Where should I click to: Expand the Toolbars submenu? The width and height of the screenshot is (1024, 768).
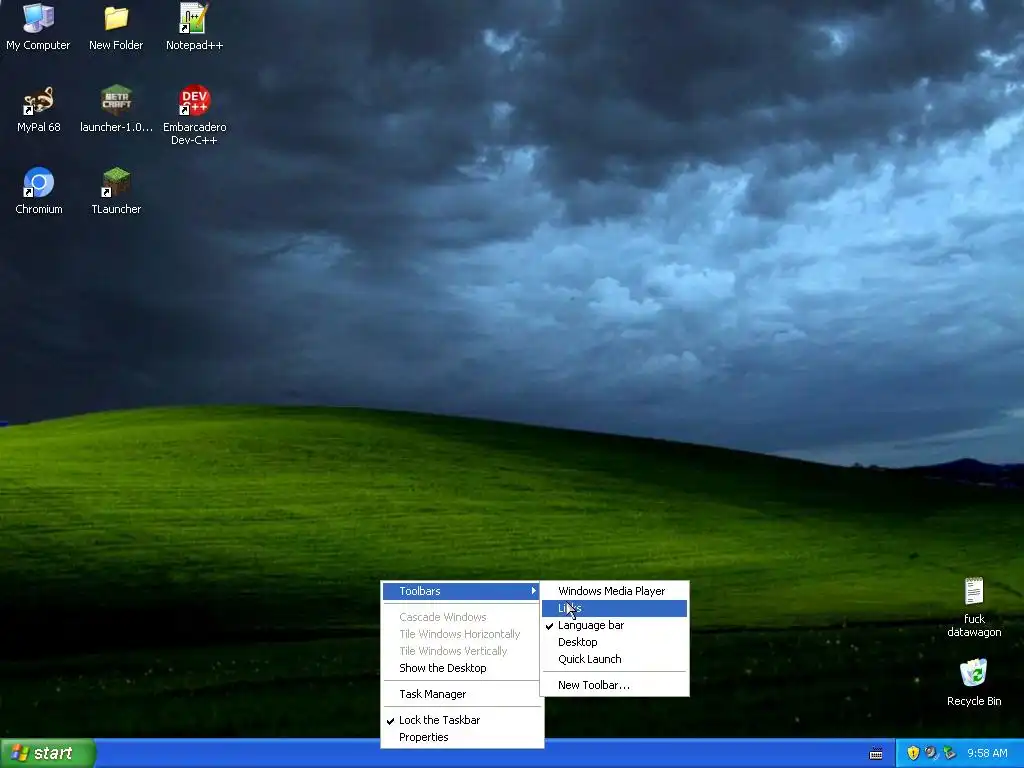pos(462,591)
